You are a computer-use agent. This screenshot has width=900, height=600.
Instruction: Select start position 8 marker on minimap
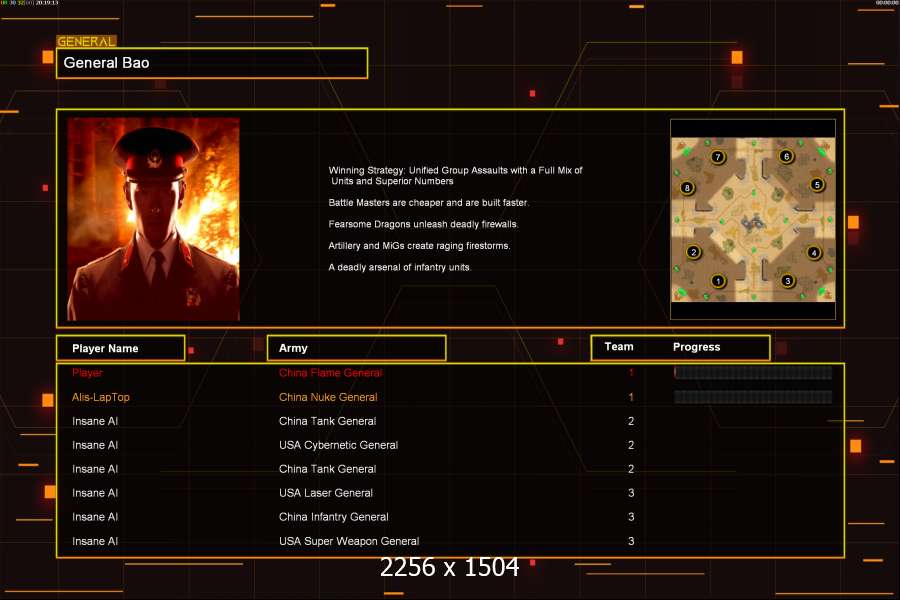[x=686, y=187]
